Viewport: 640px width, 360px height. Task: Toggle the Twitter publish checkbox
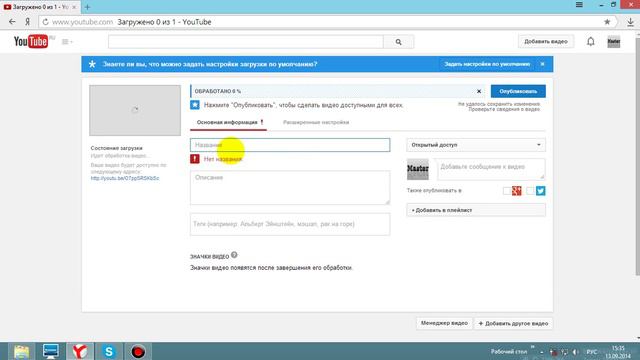point(530,191)
